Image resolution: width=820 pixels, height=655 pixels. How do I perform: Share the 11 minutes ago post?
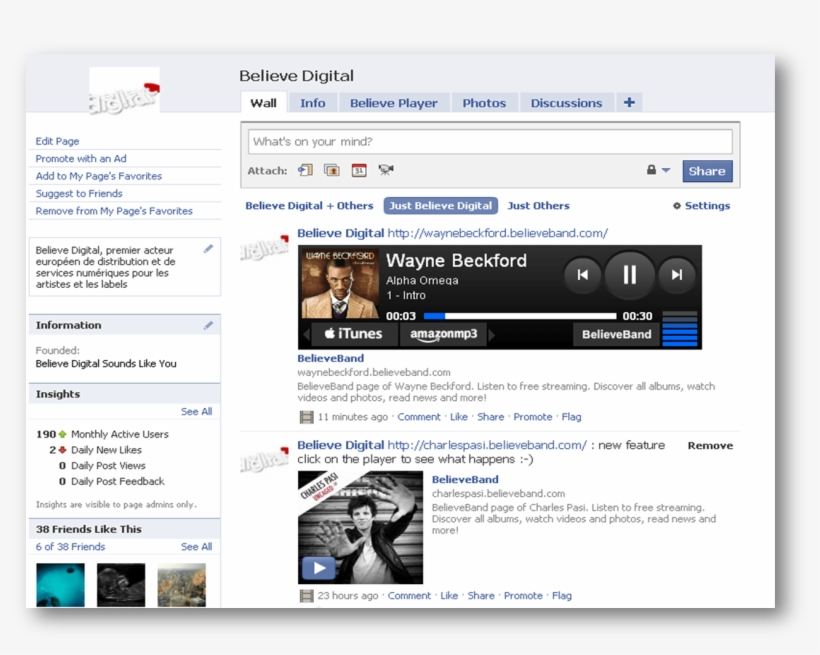491,417
